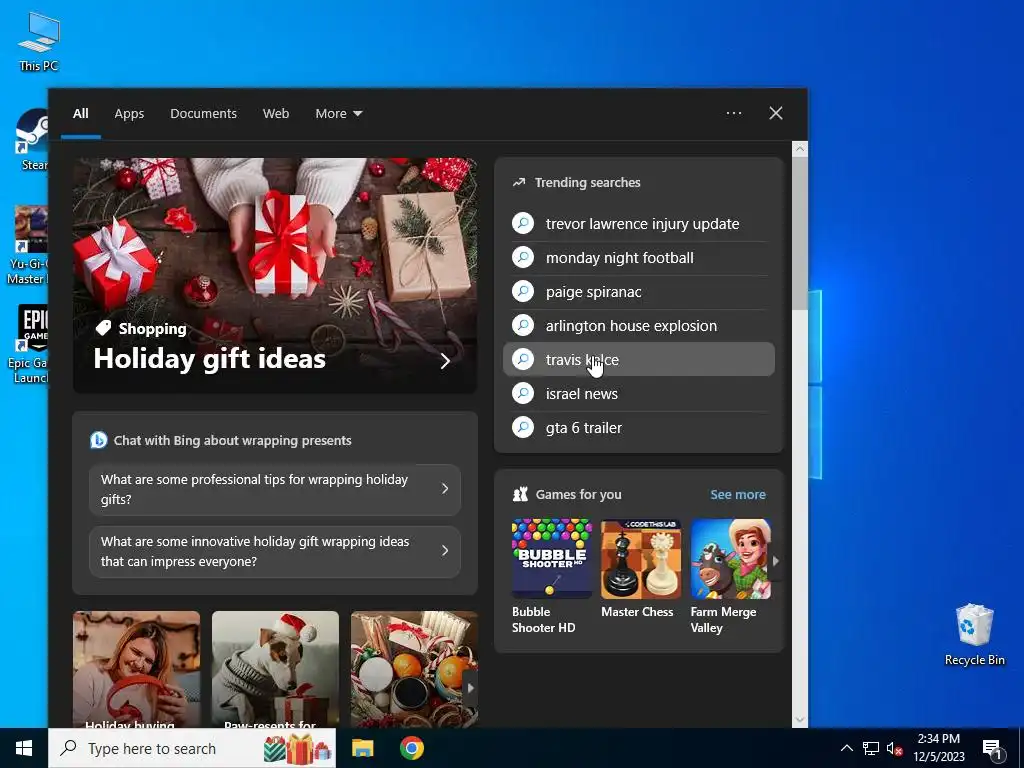Click search icon beside monday night football
This screenshot has width=1024, height=768.
click(523, 257)
